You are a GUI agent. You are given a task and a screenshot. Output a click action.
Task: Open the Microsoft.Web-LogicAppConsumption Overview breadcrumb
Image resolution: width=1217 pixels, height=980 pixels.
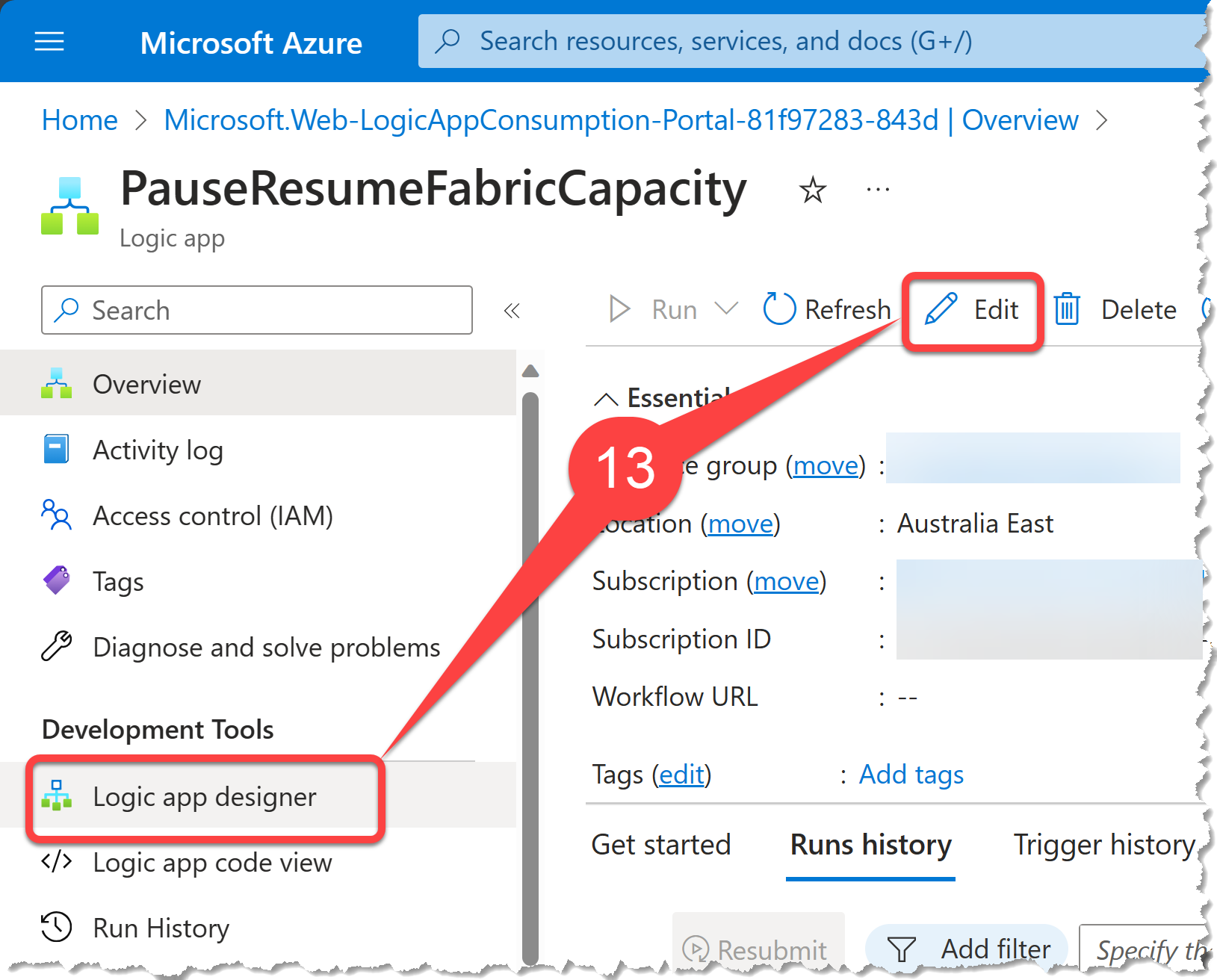coord(621,120)
